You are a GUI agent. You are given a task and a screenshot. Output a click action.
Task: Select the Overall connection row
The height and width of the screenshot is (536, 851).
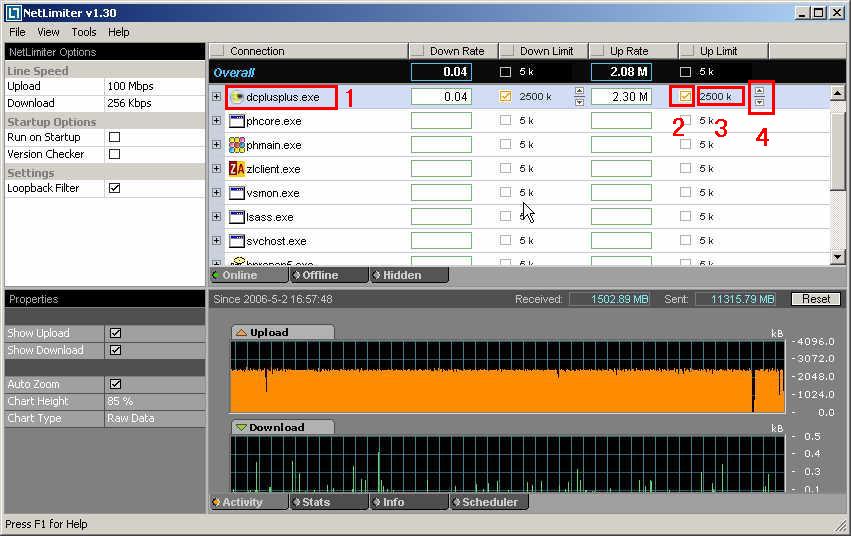click(519, 72)
